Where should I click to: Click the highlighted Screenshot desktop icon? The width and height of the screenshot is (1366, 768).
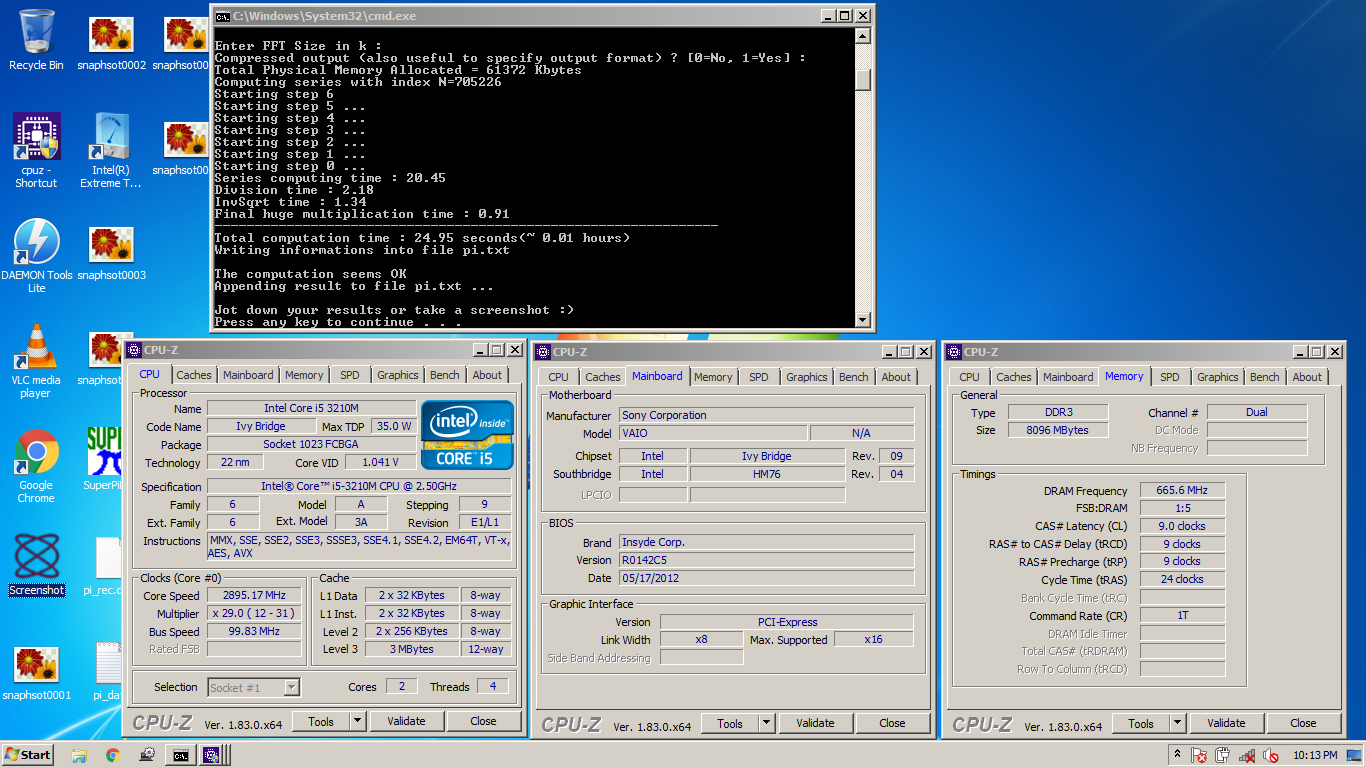point(36,565)
